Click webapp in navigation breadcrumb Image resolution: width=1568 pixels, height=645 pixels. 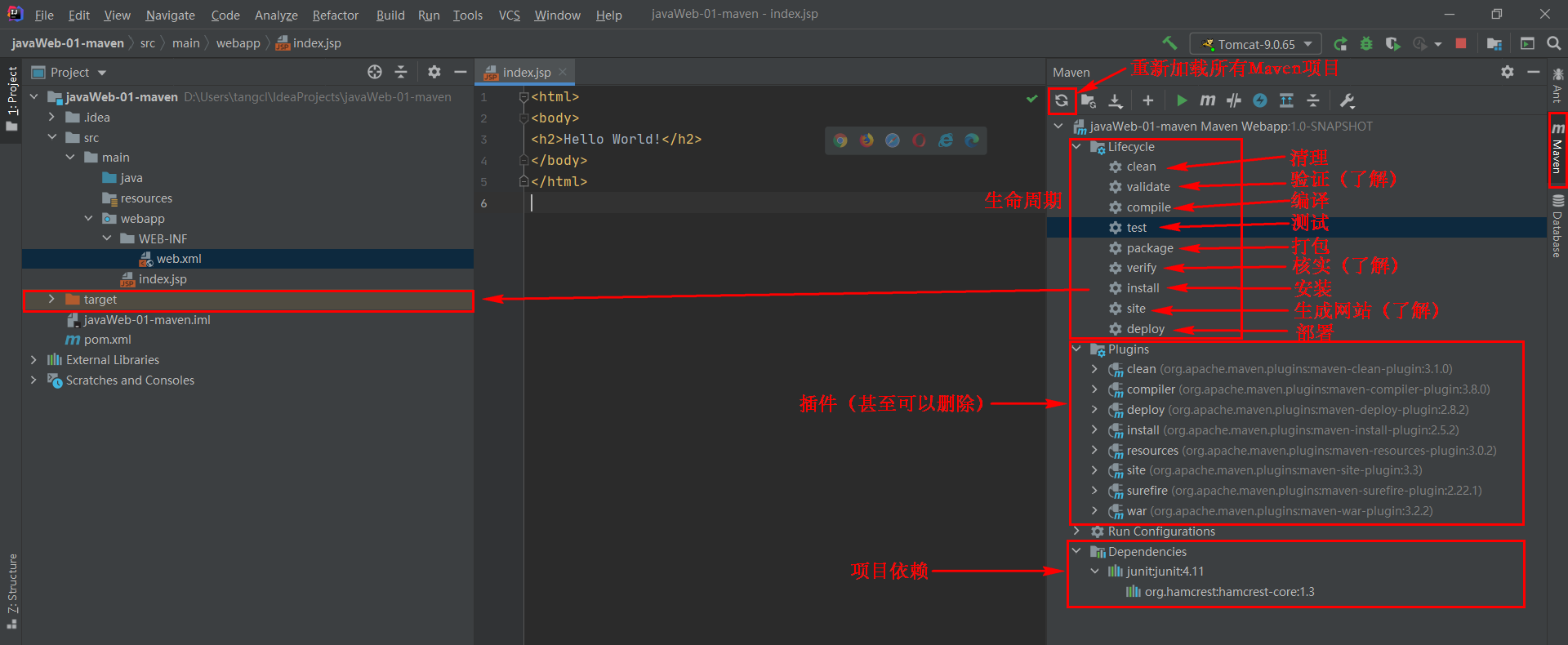(238, 43)
